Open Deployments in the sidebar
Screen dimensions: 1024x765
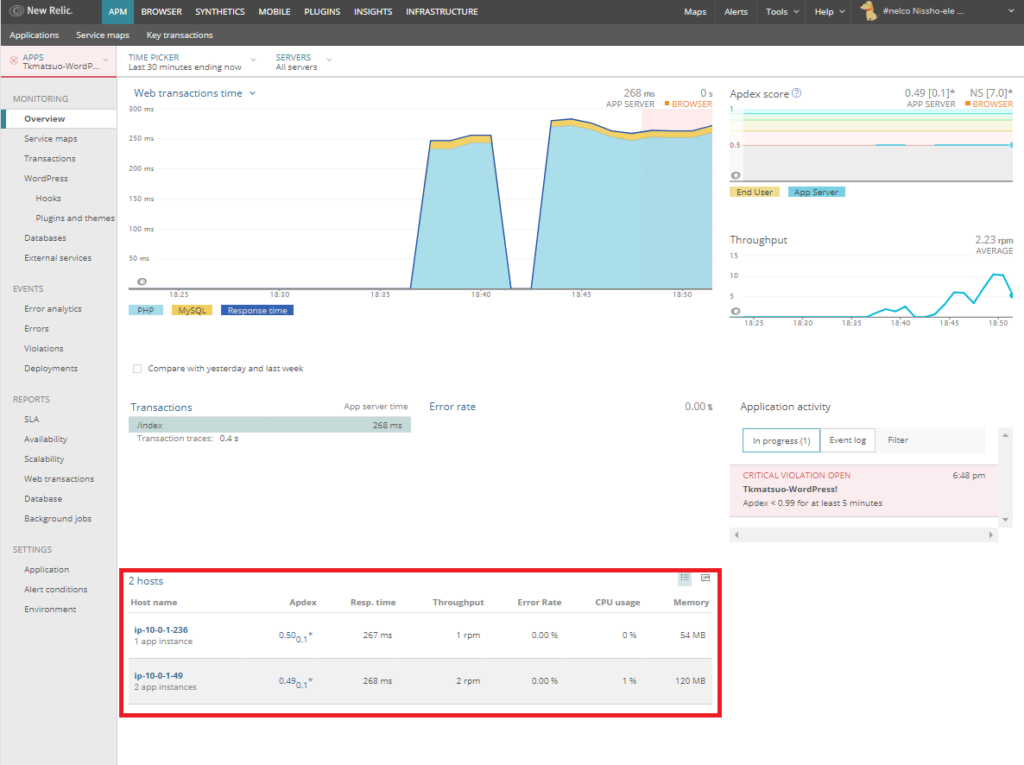click(51, 368)
